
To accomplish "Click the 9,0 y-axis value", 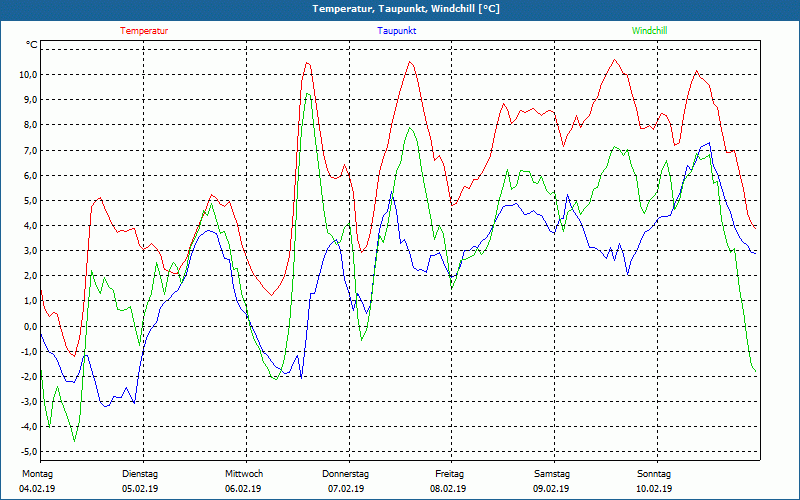I will [30, 99].
